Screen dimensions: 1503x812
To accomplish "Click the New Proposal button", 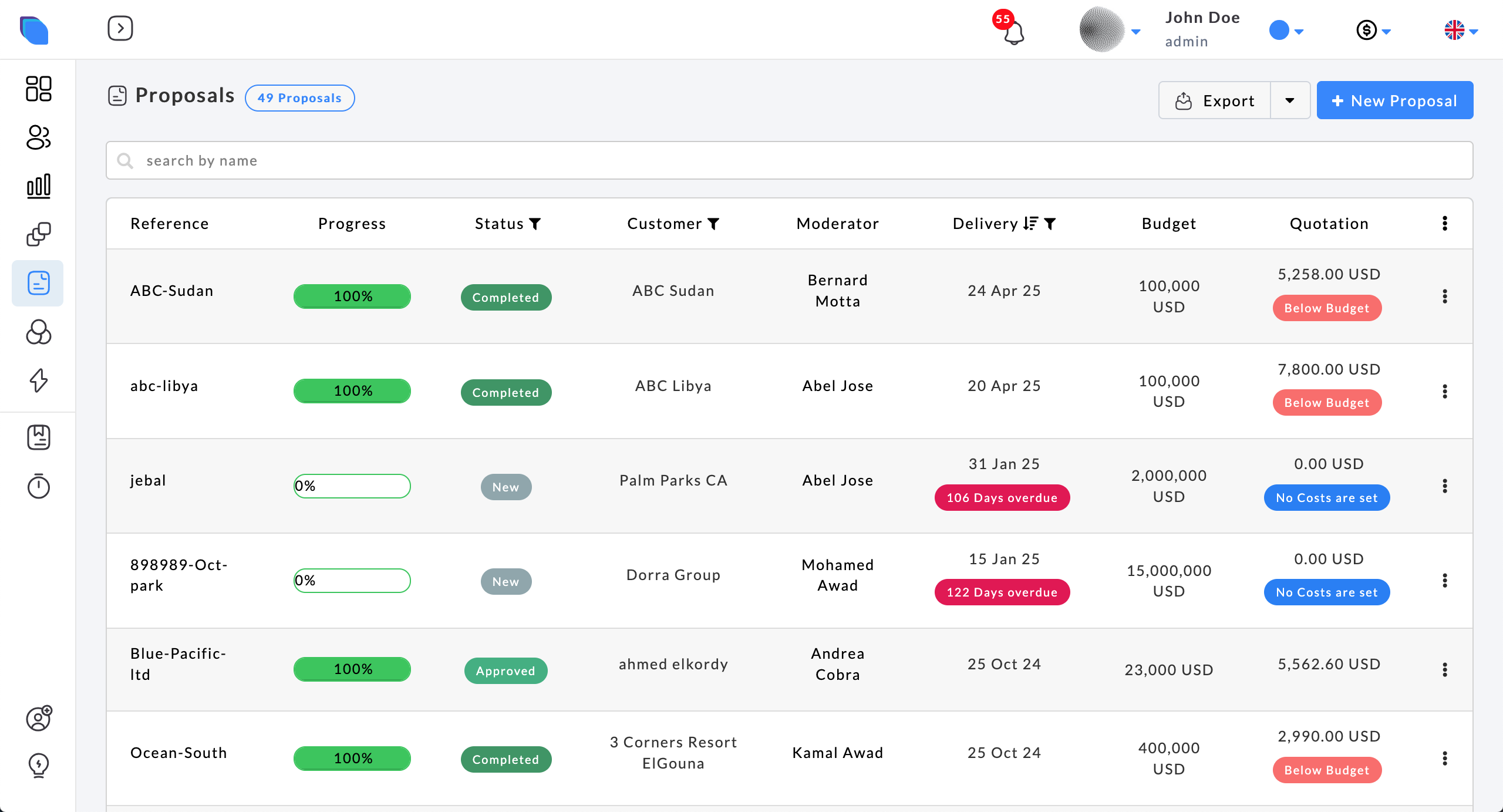I will (x=1394, y=100).
